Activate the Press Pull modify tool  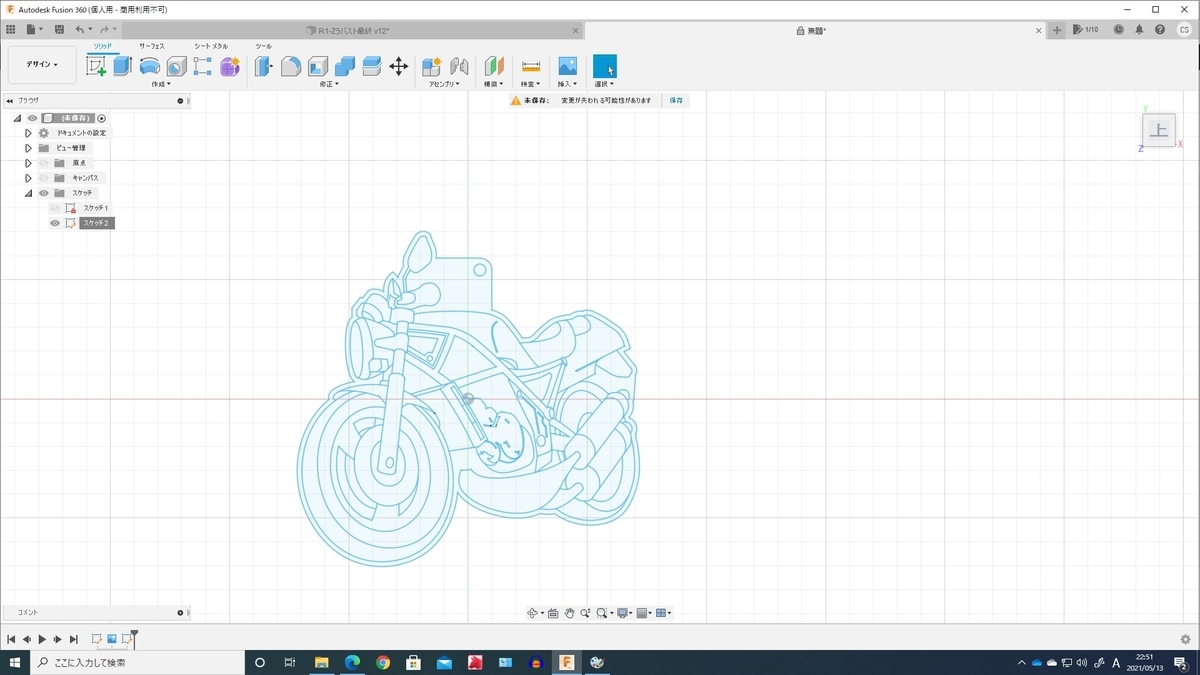click(263, 66)
